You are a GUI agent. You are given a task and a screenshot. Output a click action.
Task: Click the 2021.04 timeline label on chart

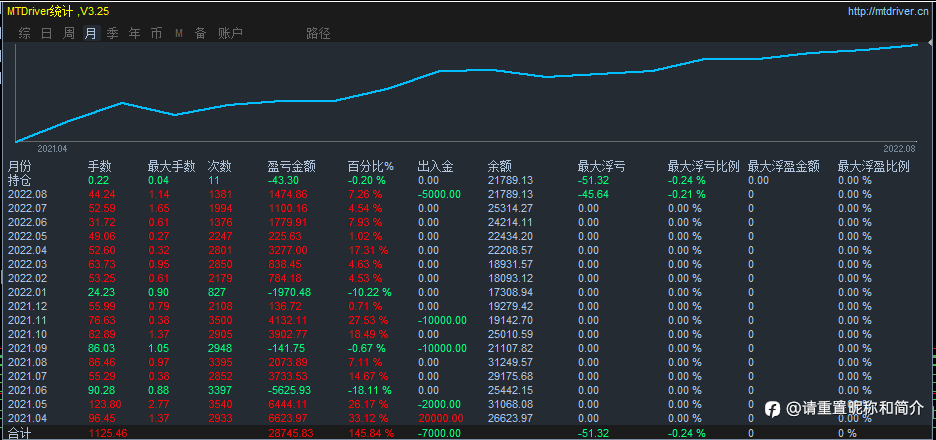[53, 148]
